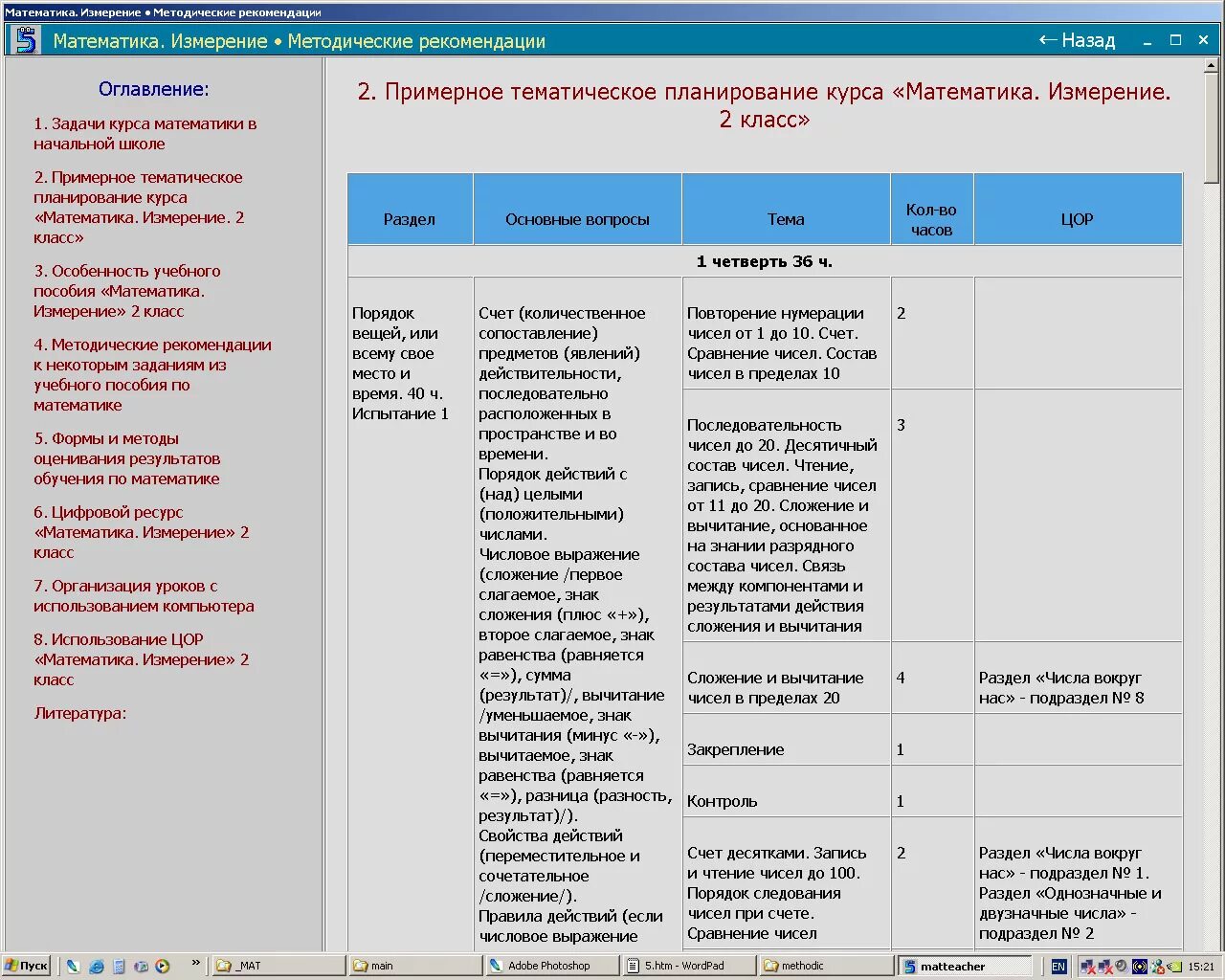This screenshot has height=980, width=1225.
Task: Open MSN Messenger from the system tray
Action: [x=1157, y=967]
